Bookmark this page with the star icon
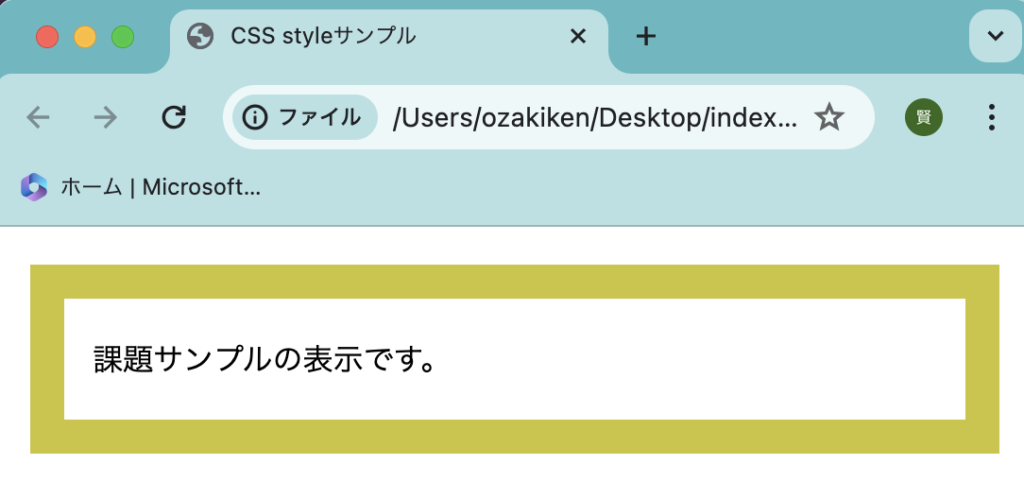The height and width of the screenshot is (499, 1024). pos(828,117)
